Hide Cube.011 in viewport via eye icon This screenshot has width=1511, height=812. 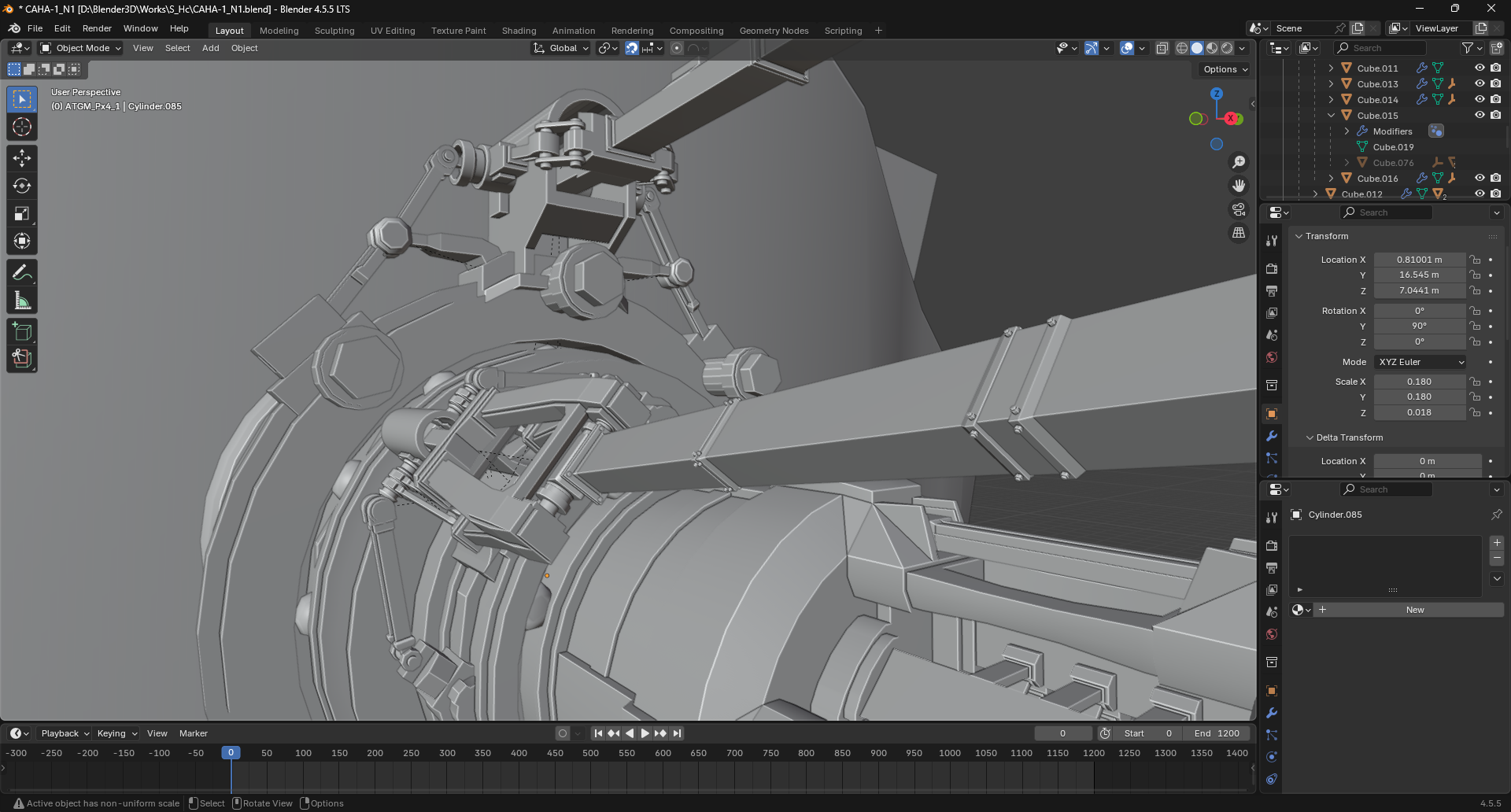coord(1480,68)
